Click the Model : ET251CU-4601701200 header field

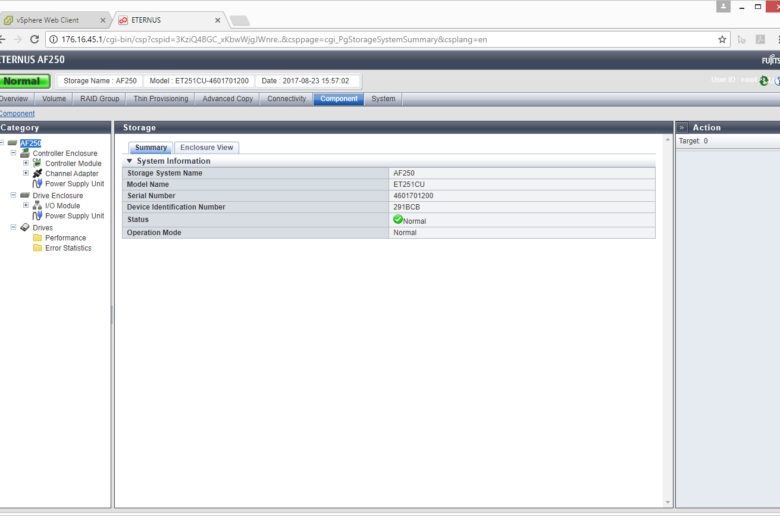point(199,81)
